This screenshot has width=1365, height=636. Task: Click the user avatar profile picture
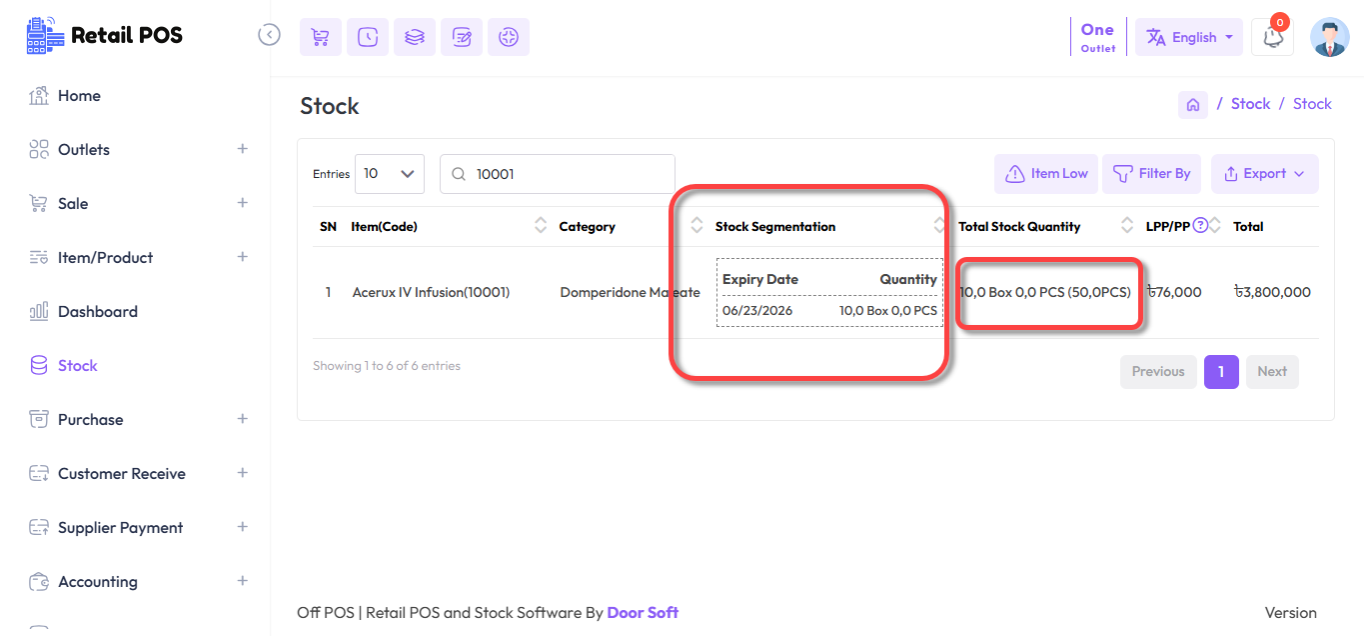click(1329, 37)
